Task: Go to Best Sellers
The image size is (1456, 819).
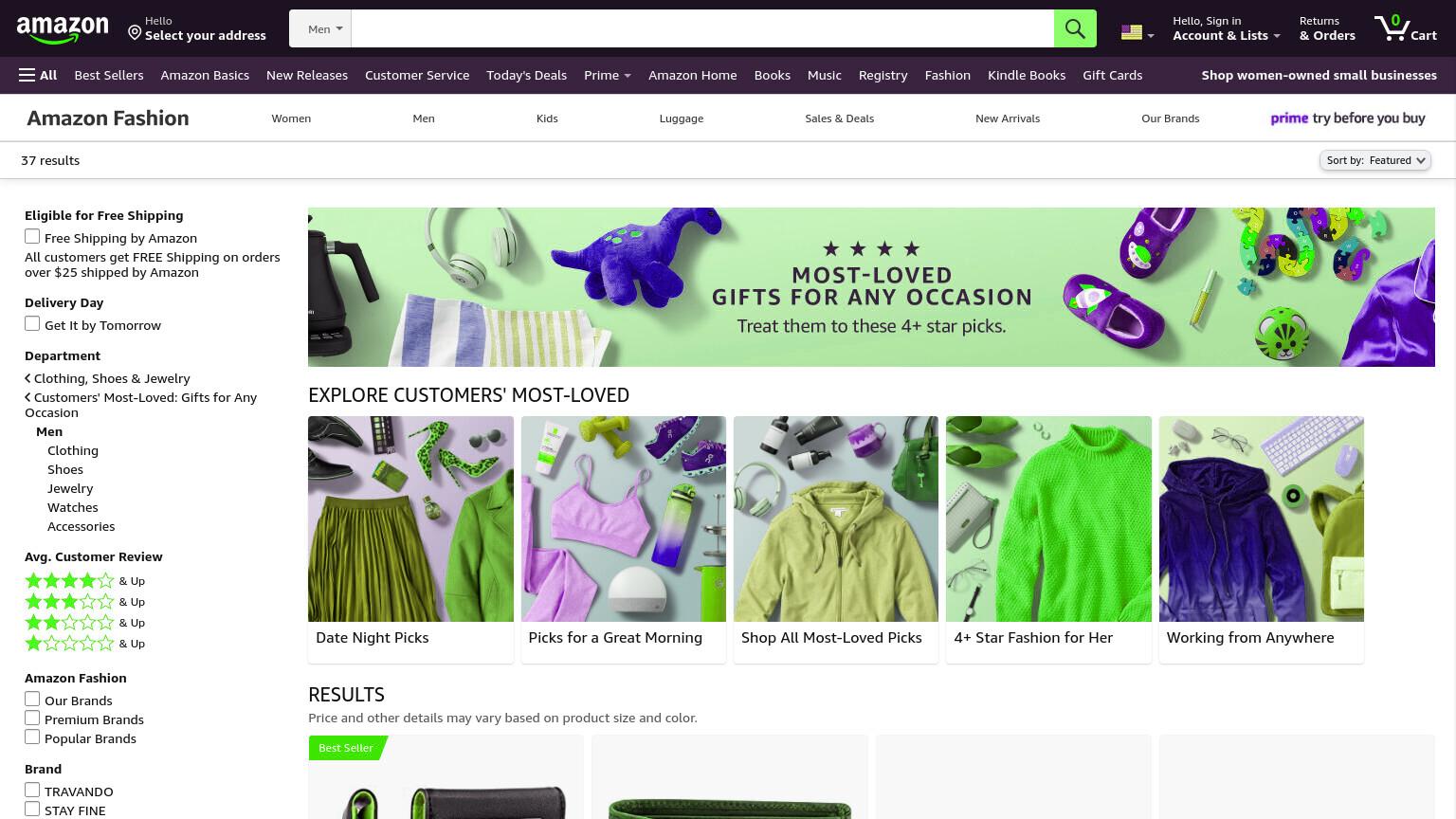Action: coord(109,75)
